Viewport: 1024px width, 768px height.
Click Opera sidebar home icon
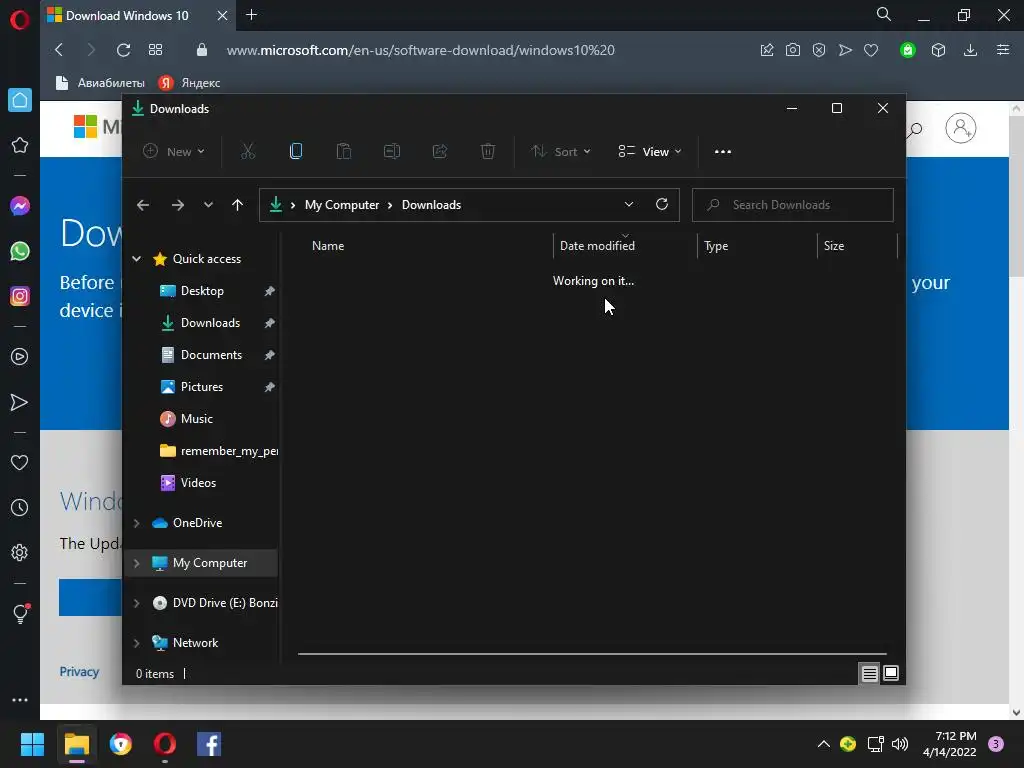20,100
